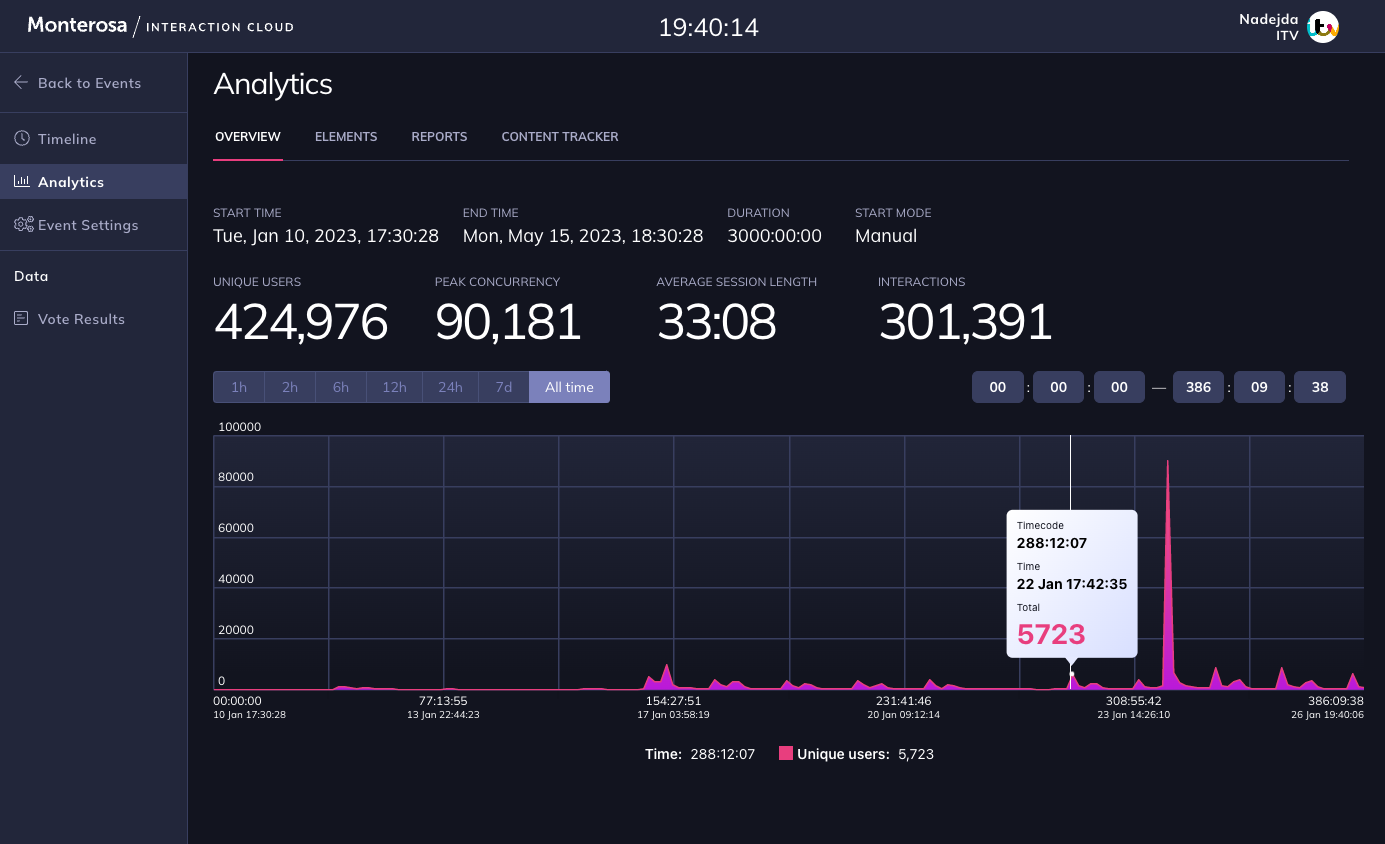Click the Vote Results document icon

tap(22, 319)
